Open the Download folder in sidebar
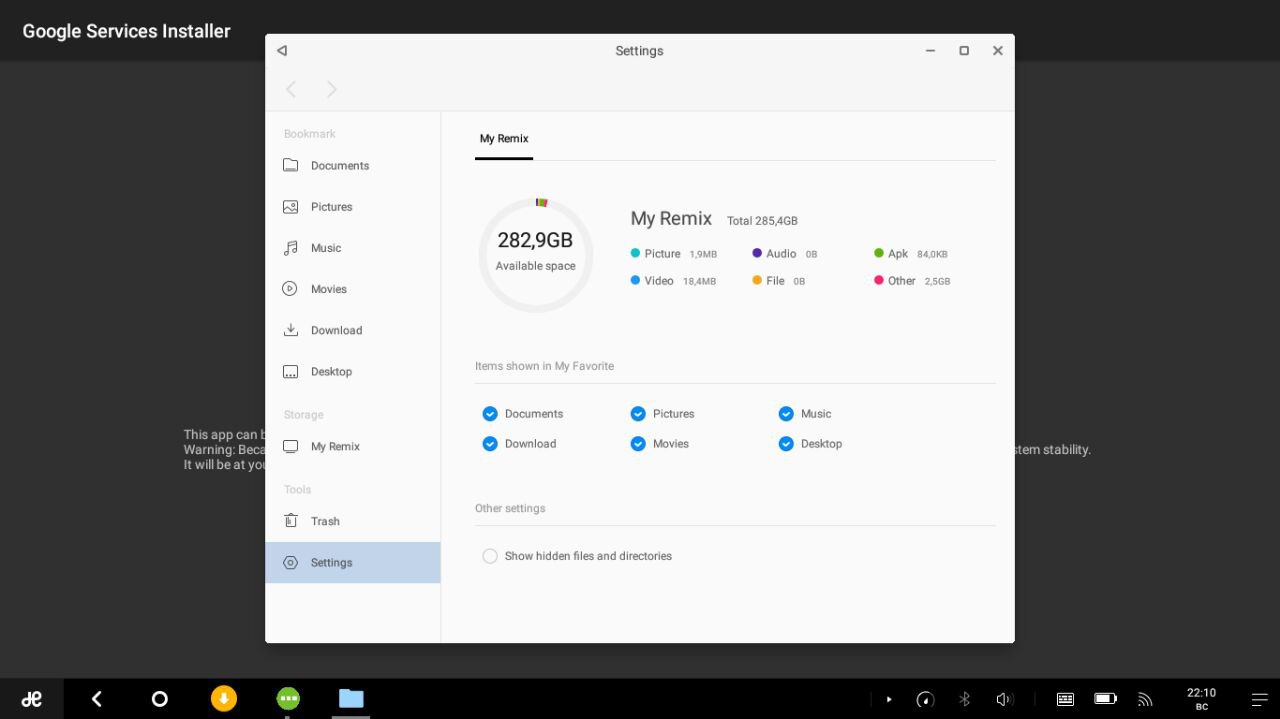Image resolution: width=1280 pixels, height=719 pixels. click(x=335, y=330)
